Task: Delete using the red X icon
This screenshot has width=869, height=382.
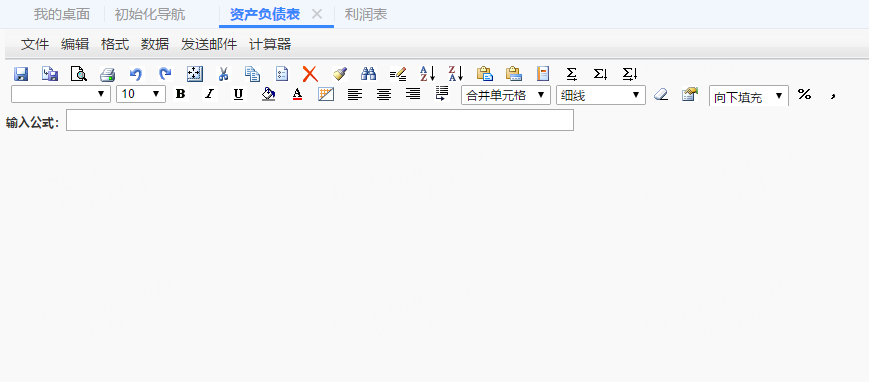Action: 310,74
